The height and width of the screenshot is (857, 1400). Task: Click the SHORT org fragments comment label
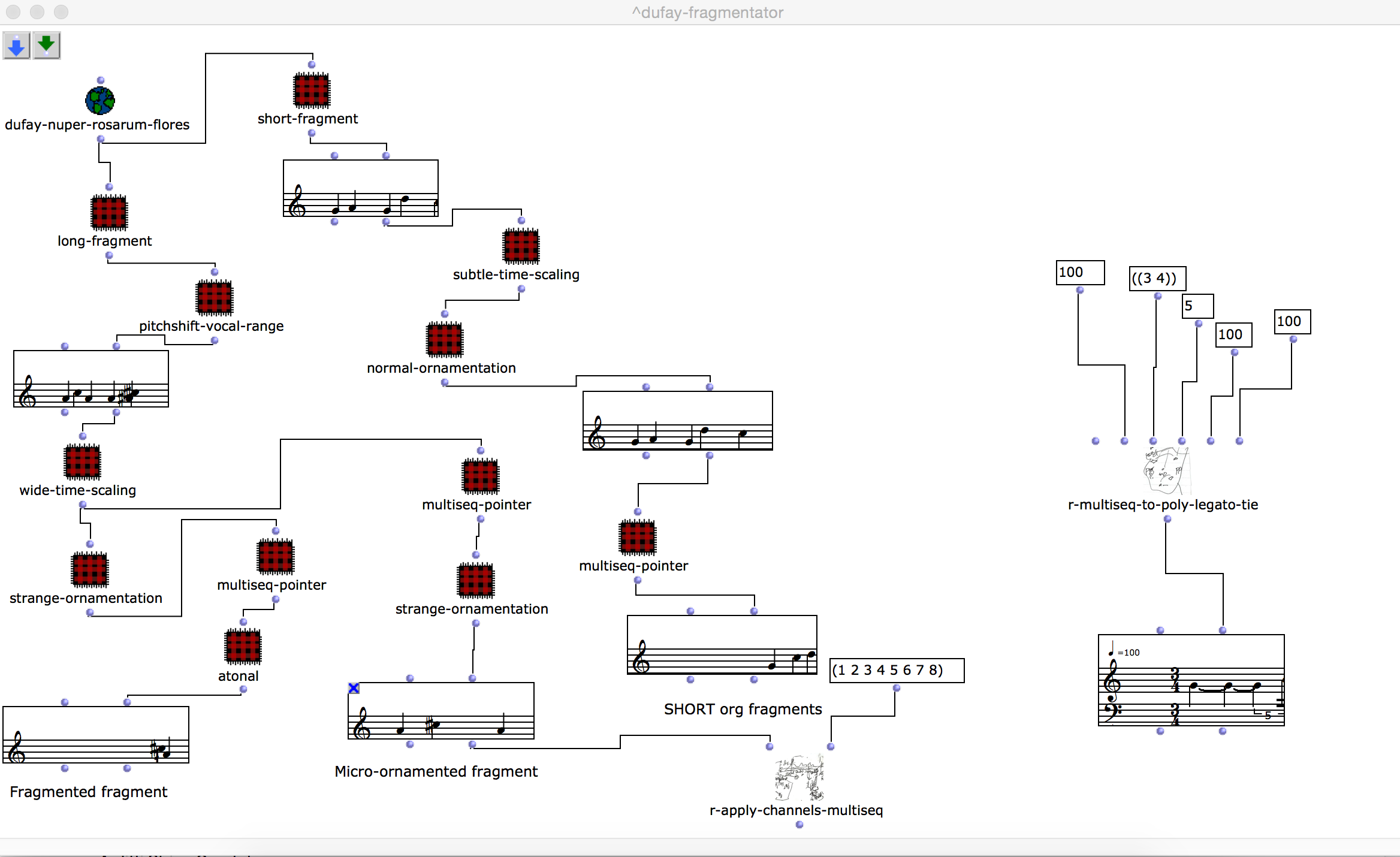pyautogui.click(x=743, y=709)
